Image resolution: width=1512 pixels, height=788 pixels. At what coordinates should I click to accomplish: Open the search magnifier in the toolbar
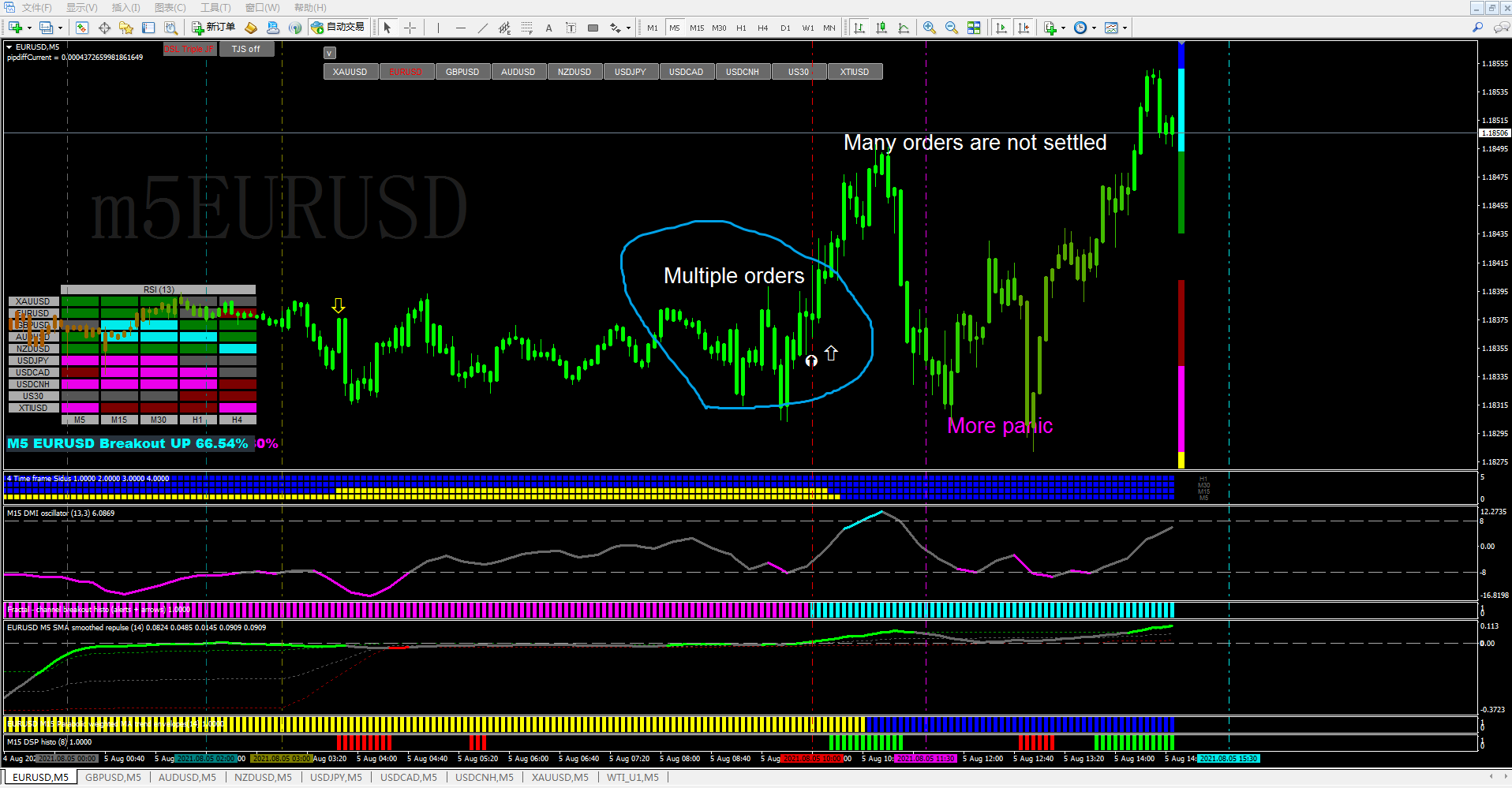(x=1478, y=28)
